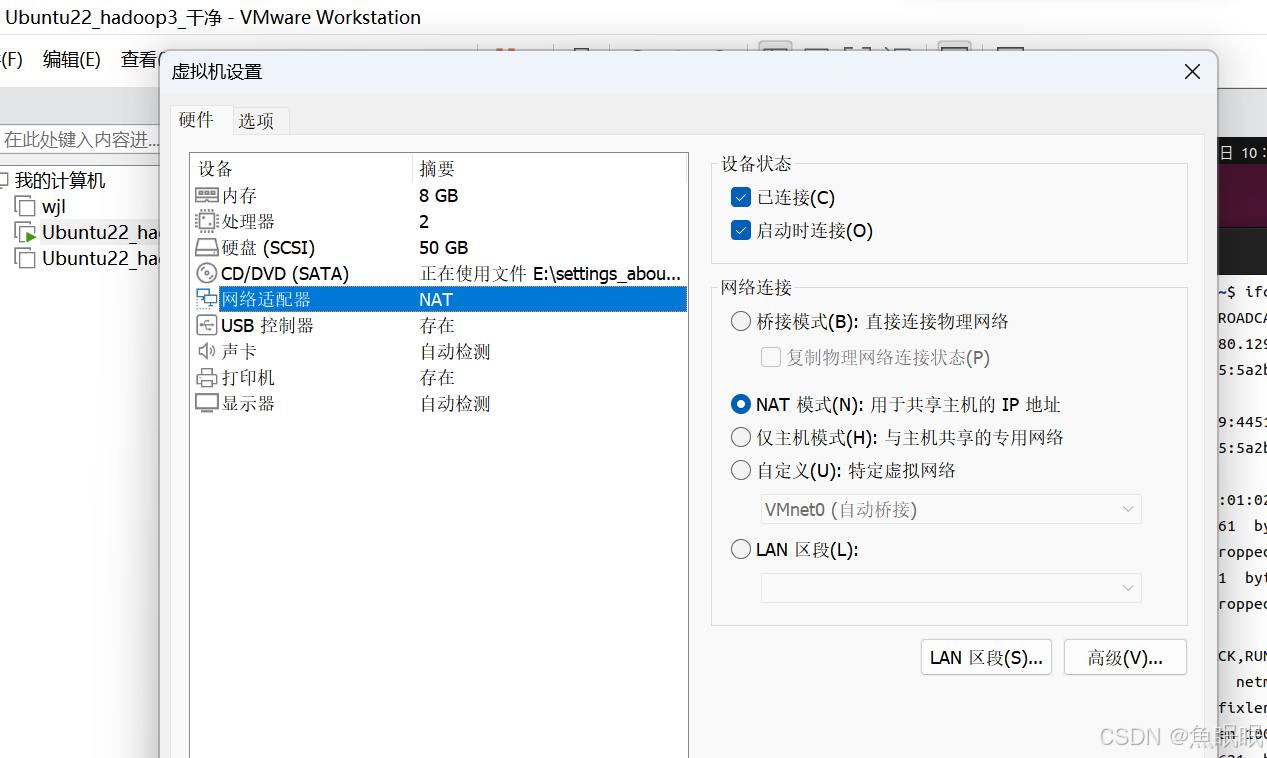
Task: Click the processor count value 2
Action: click(424, 222)
